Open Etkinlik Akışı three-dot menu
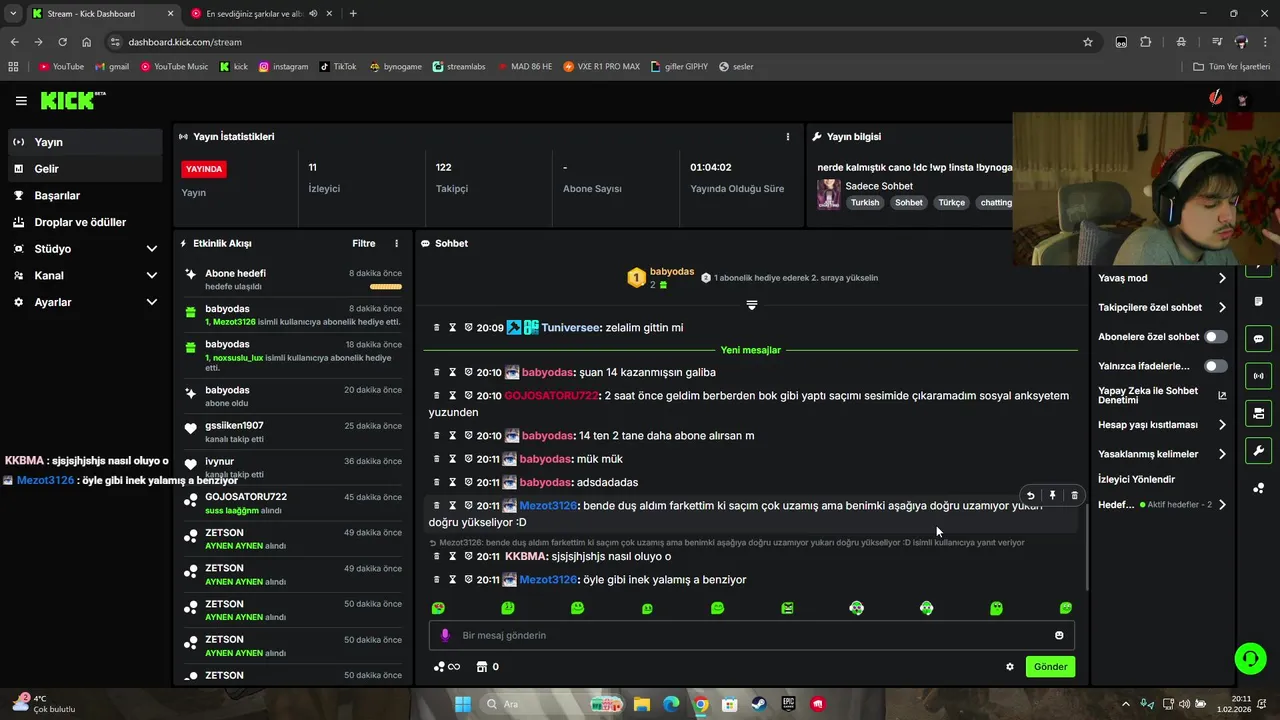1280x720 pixels. point(396,244)
